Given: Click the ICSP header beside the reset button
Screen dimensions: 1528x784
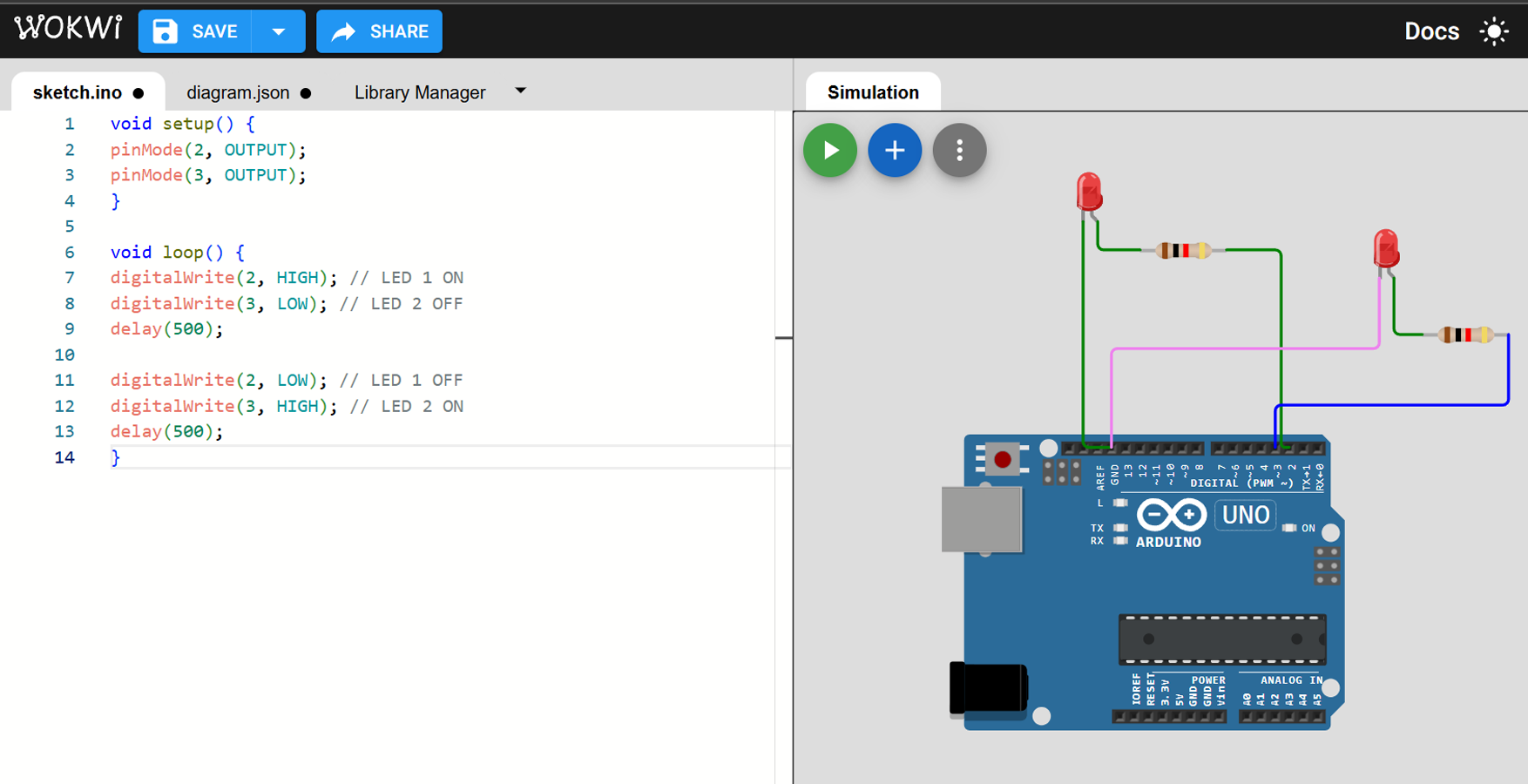Looking at the screenshot, I should coord(1062,472).
